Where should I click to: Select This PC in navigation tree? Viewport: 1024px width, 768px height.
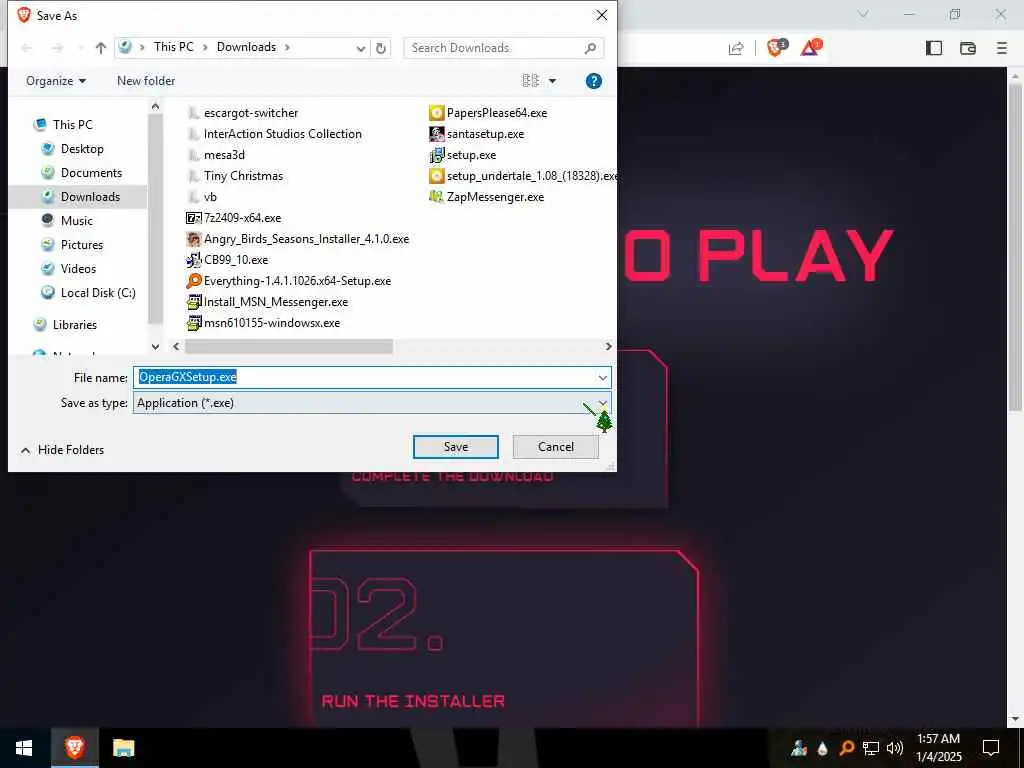point(64,124)
